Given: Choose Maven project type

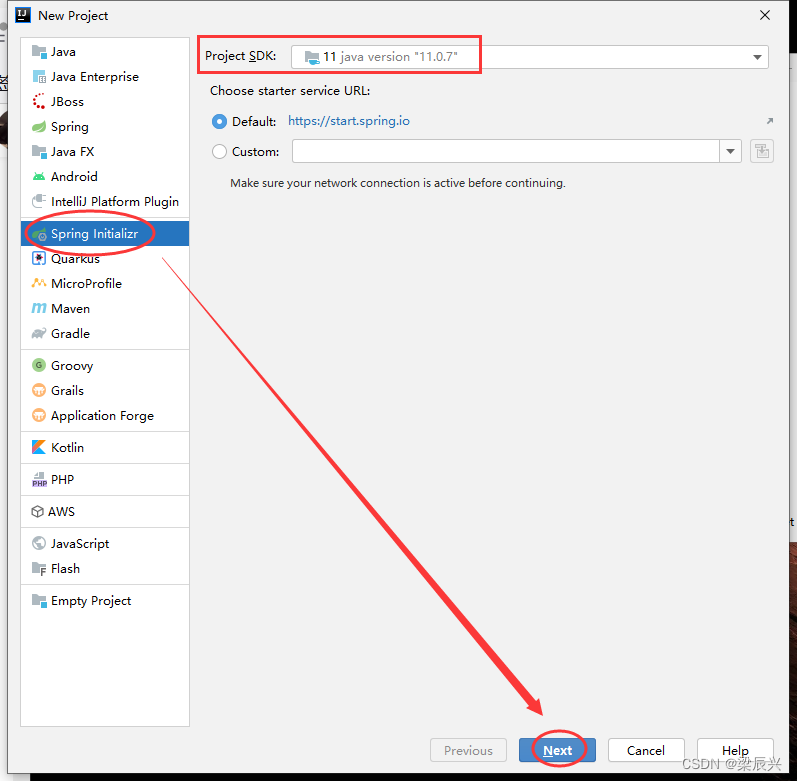Looking at the screenshot, I should [x=105, y=308].
